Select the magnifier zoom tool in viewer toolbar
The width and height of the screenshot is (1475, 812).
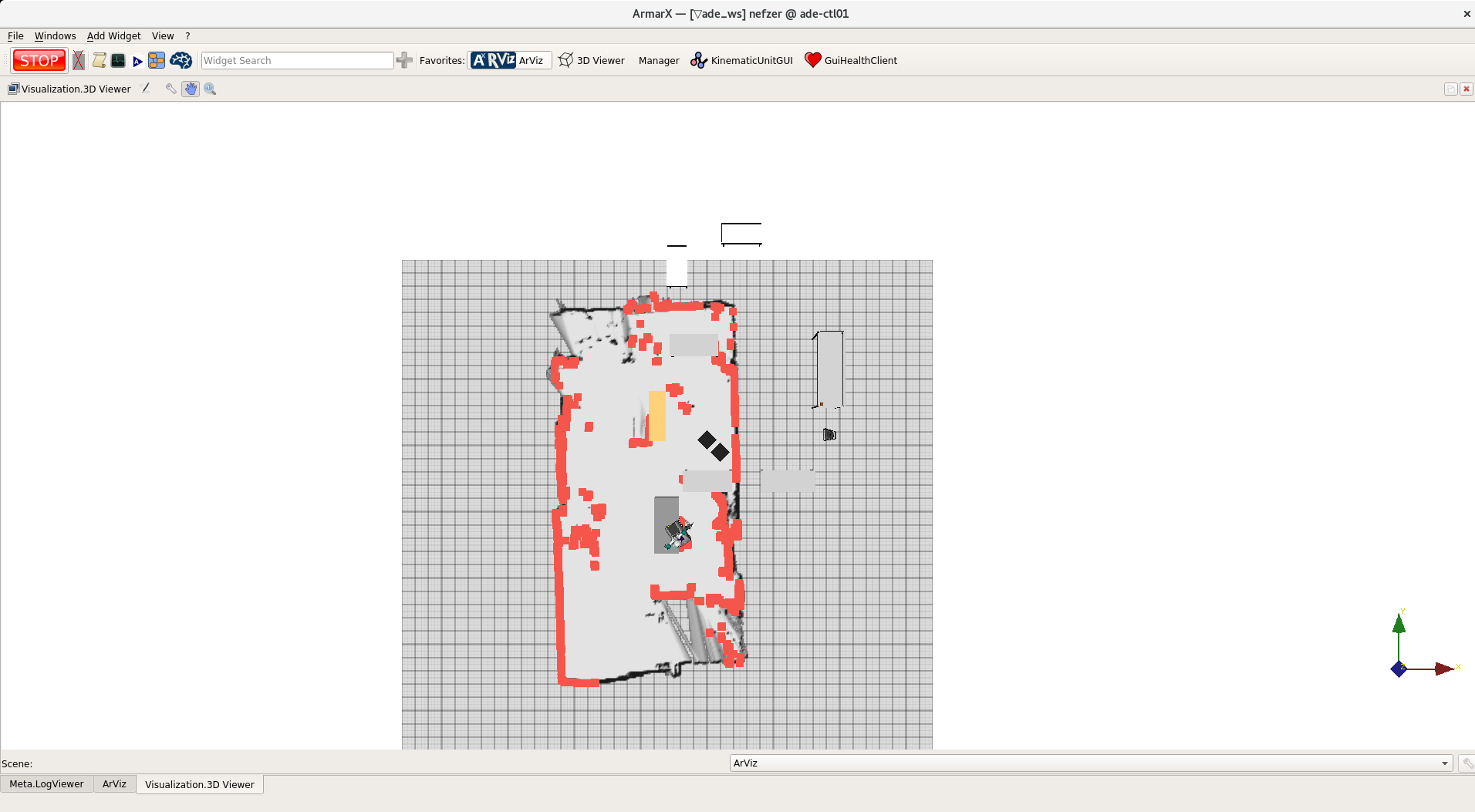(x=210, y=89)
